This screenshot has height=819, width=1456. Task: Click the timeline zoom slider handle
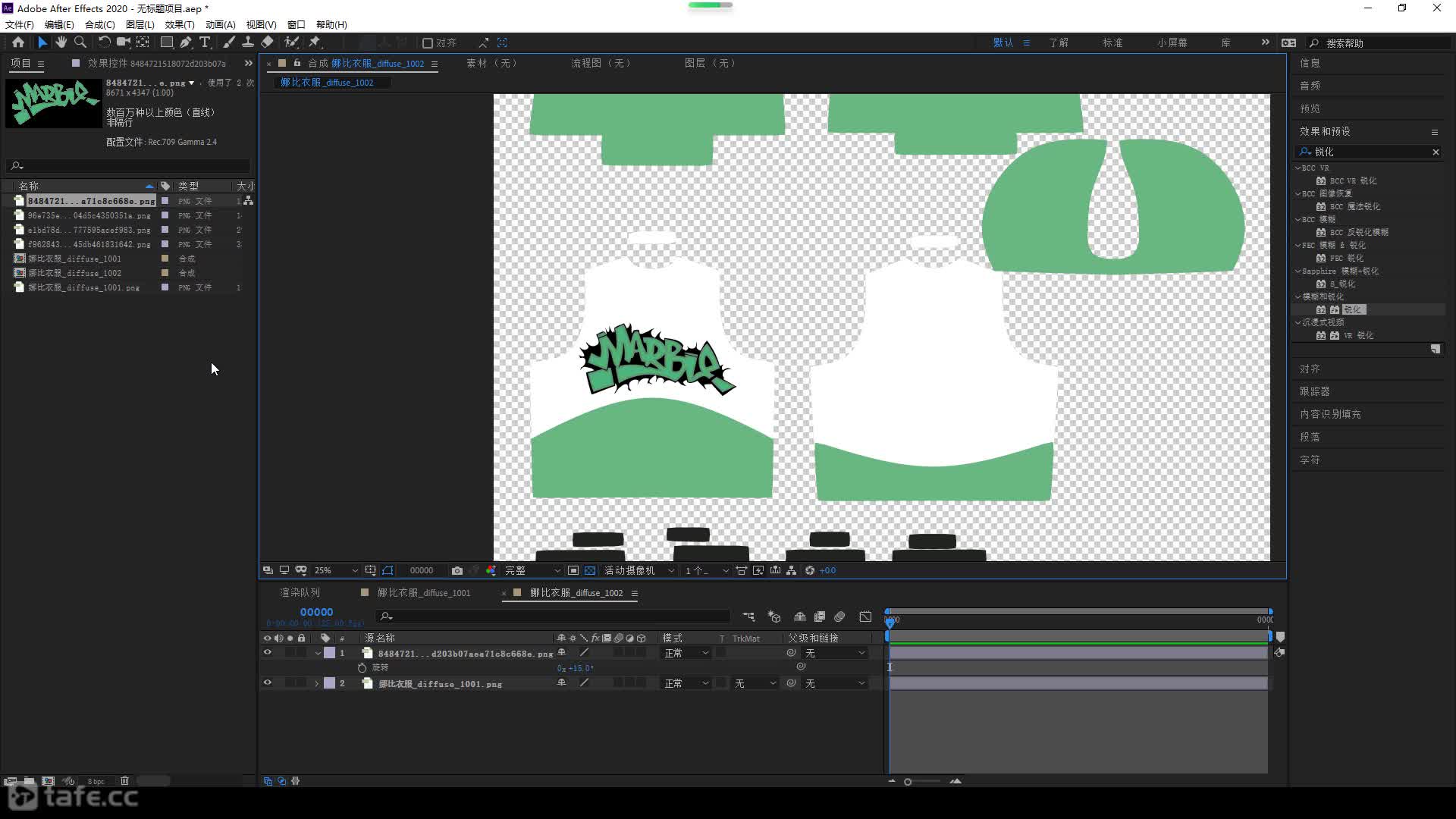pyautogui.click(x=908, y=781)
